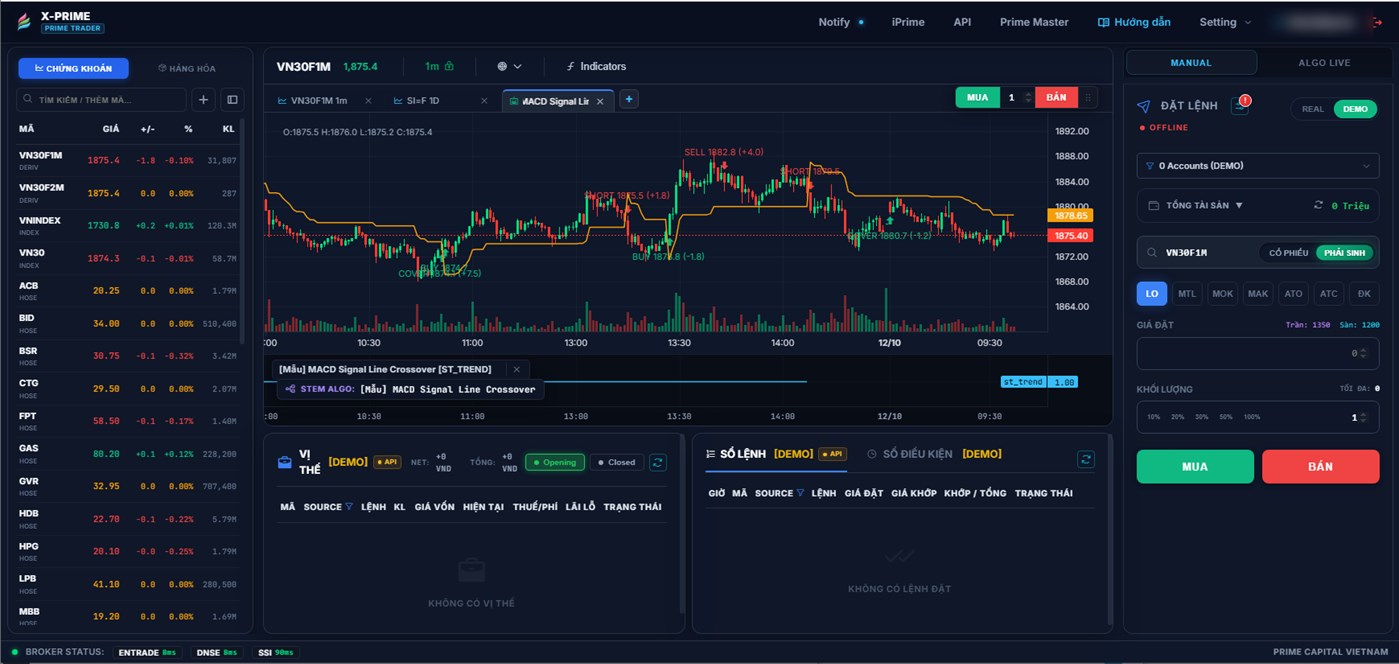This screenshot has height=664, width=1399.
Task: Set volume to 100% preset
Action: [x=1252, y=417]
